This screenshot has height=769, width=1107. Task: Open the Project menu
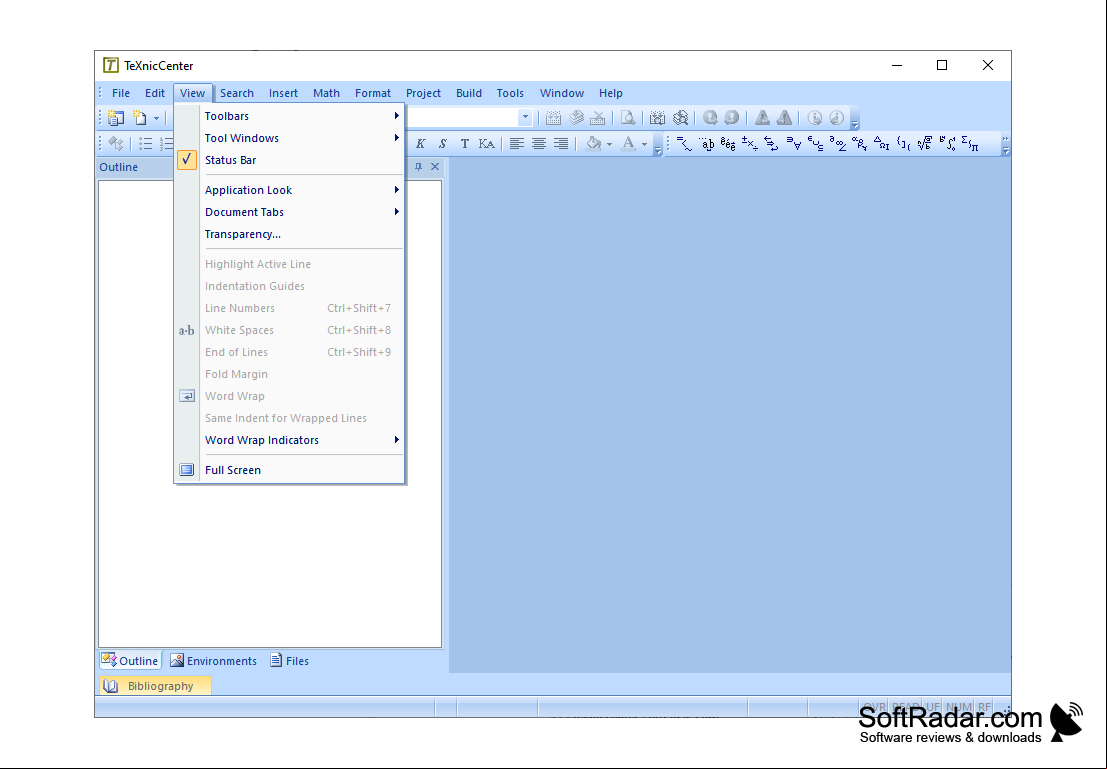[423, 93]
